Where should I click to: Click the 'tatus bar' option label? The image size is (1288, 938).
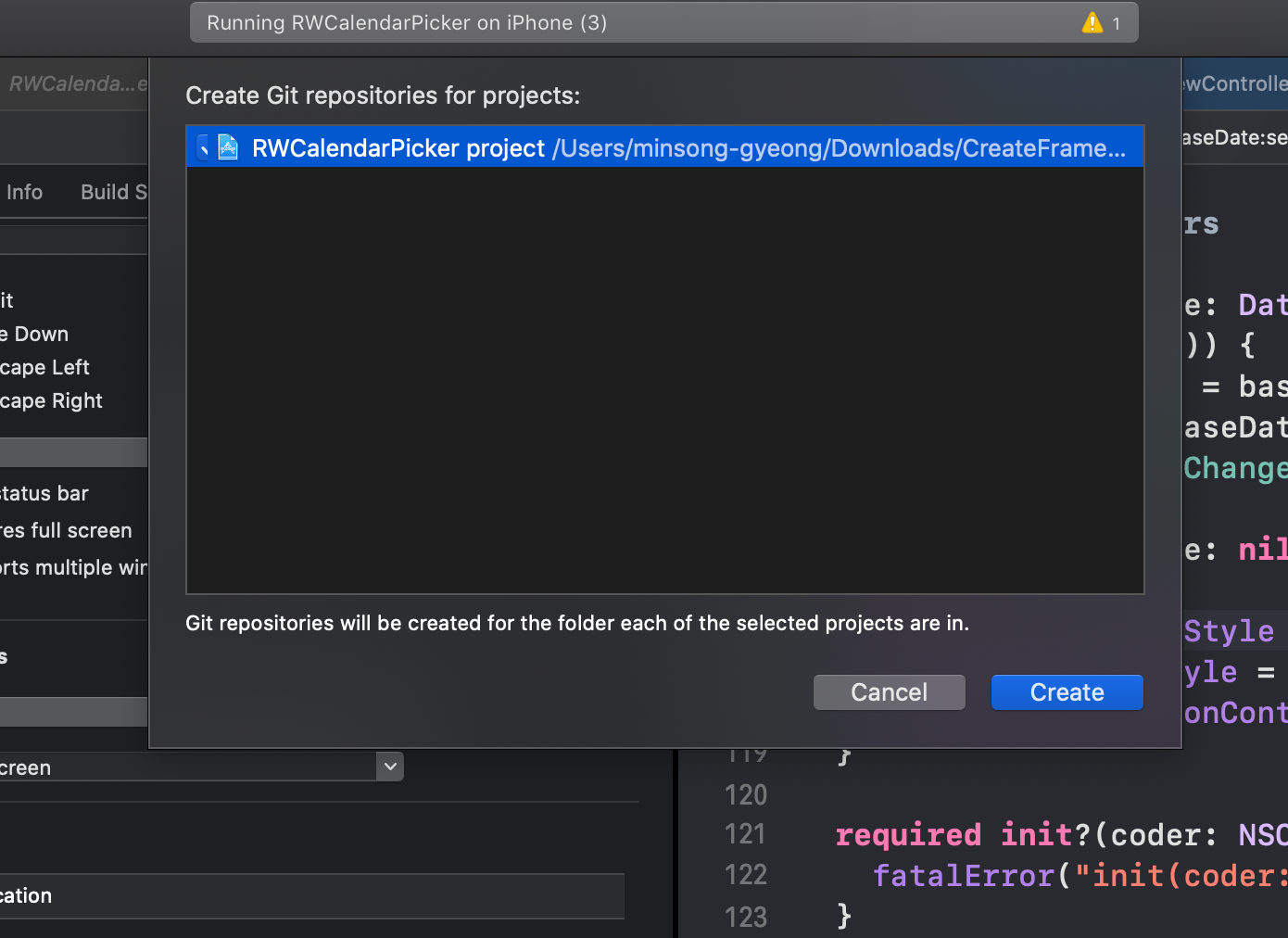44,493
